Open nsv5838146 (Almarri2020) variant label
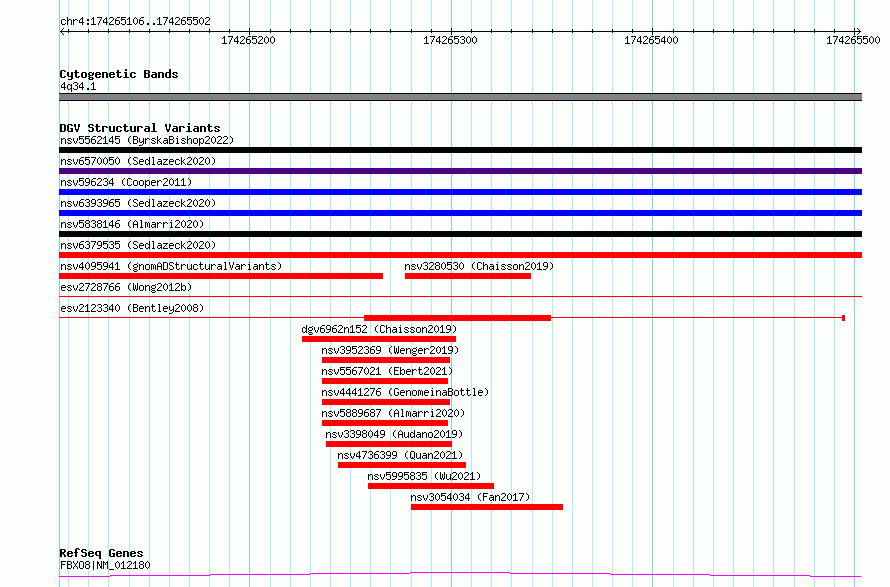890x587 pixels. click(132, 224)
